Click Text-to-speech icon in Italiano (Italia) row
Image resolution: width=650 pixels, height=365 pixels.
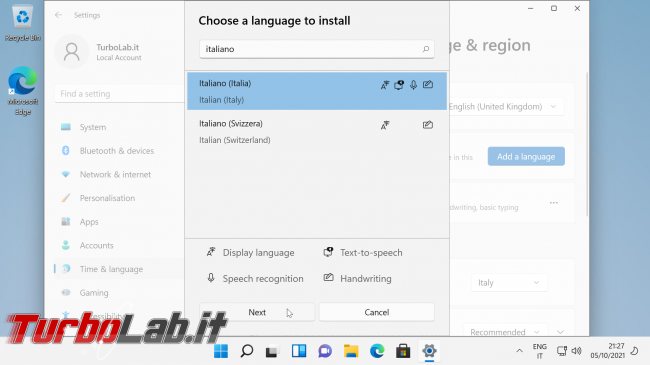pyautogui.click(x=399, y=85)
